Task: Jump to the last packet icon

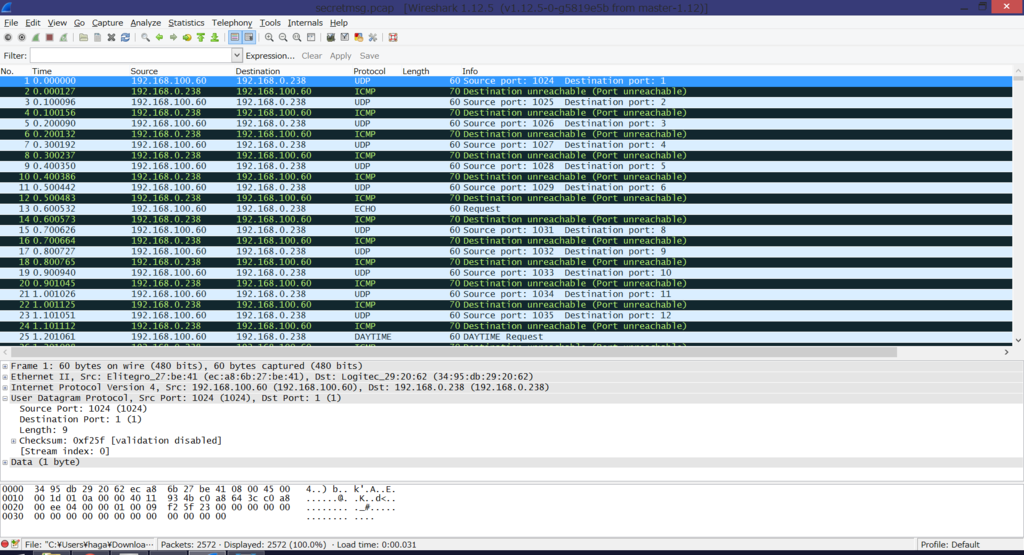Action: pyautogui.click(x=214, y=38)
